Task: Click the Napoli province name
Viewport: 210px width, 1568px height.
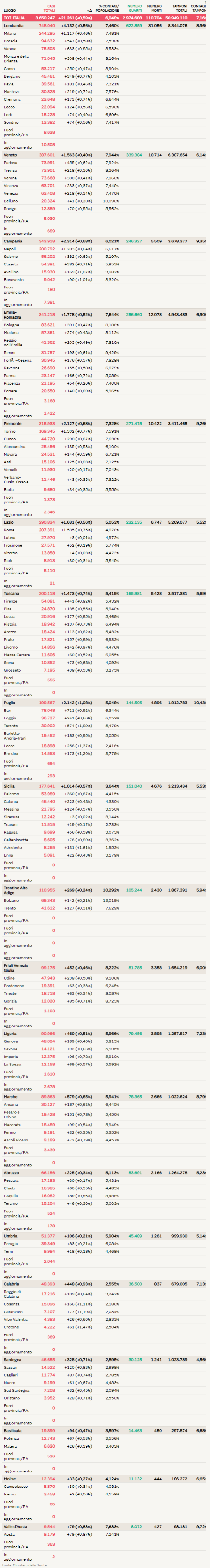Action: click(x=10, y=249)
